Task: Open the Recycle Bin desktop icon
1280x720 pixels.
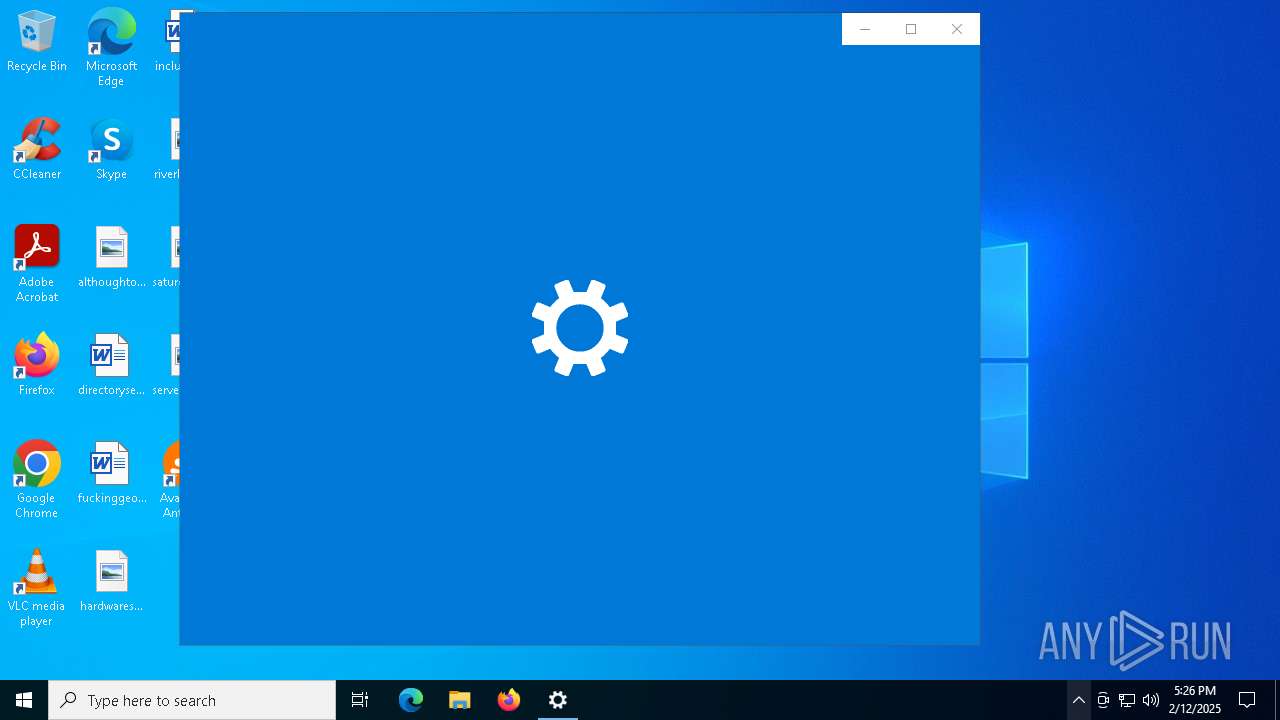Action: click(x=36, y=40)
